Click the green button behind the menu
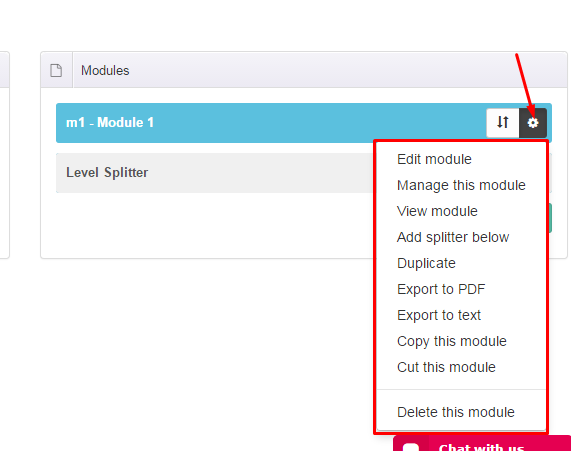 (550, 218)
